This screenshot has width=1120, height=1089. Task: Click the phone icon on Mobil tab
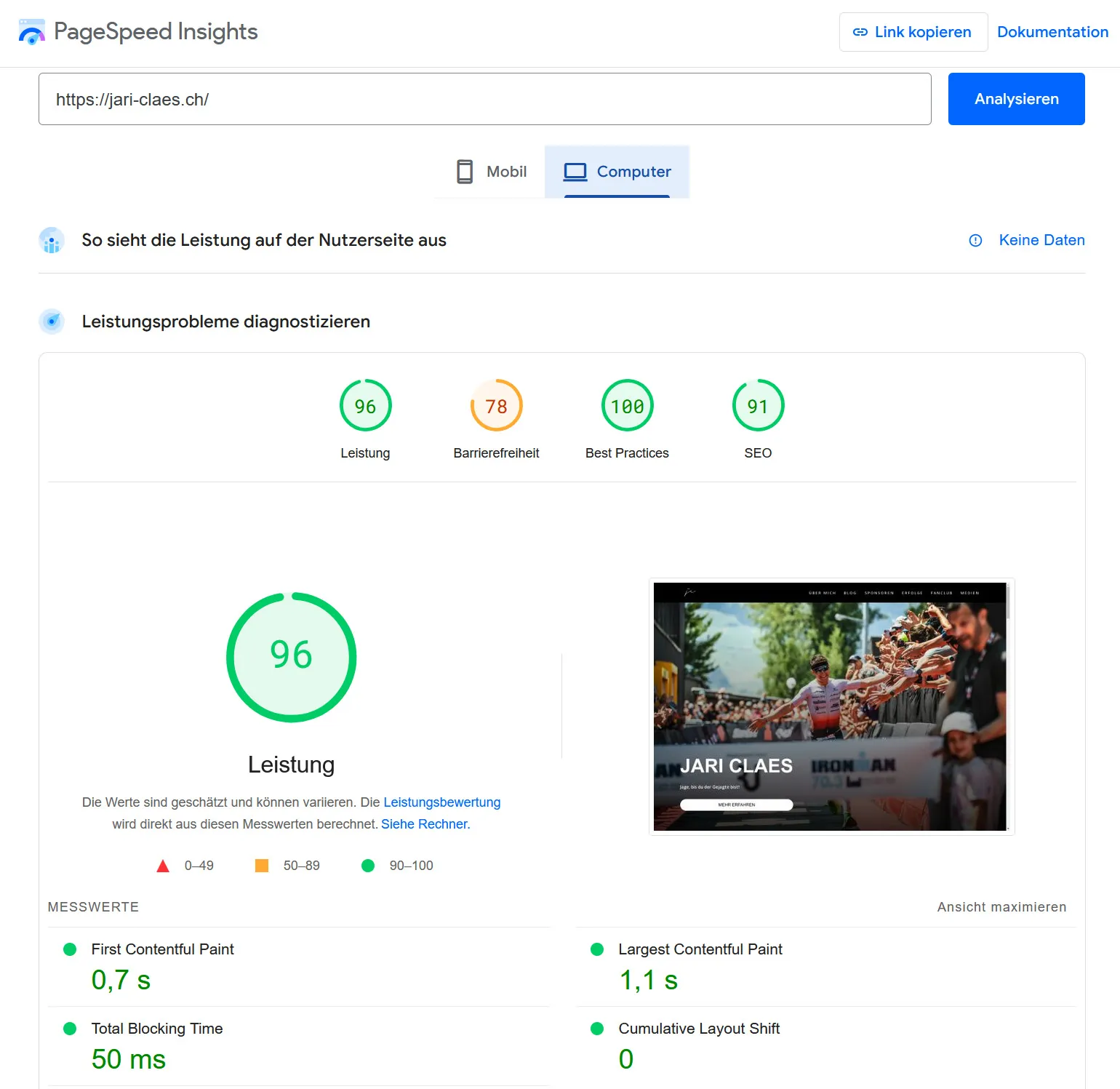point(465,172)
